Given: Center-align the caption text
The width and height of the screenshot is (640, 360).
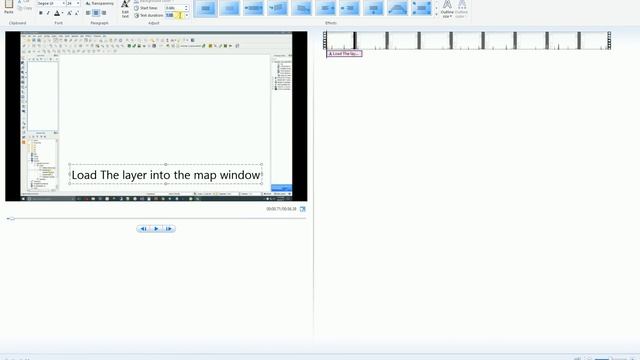Looking at the screenshot, I should point(96,13).
